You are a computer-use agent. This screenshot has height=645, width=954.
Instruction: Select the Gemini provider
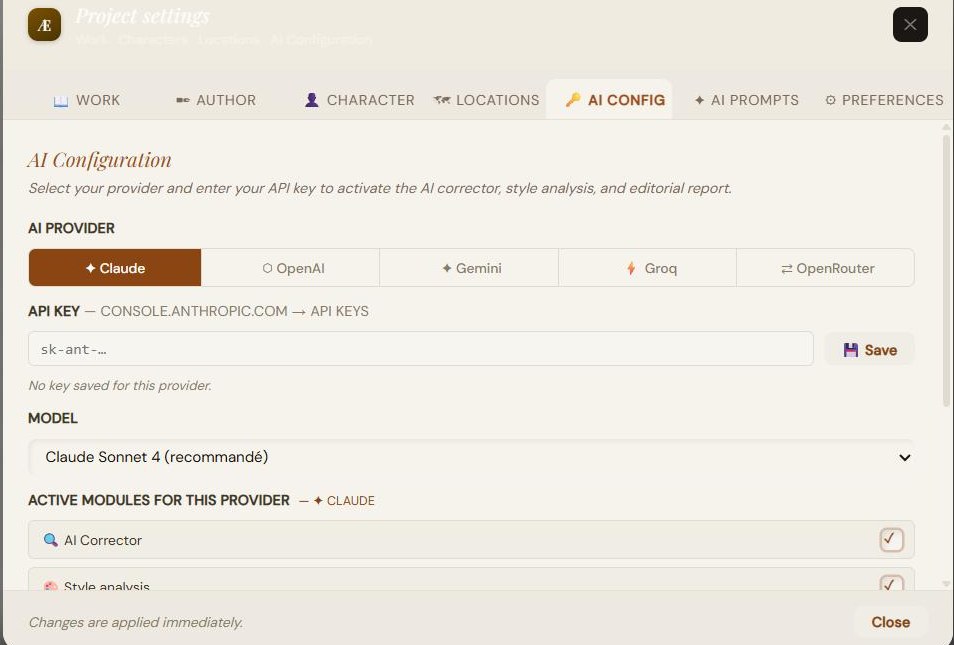469,268
